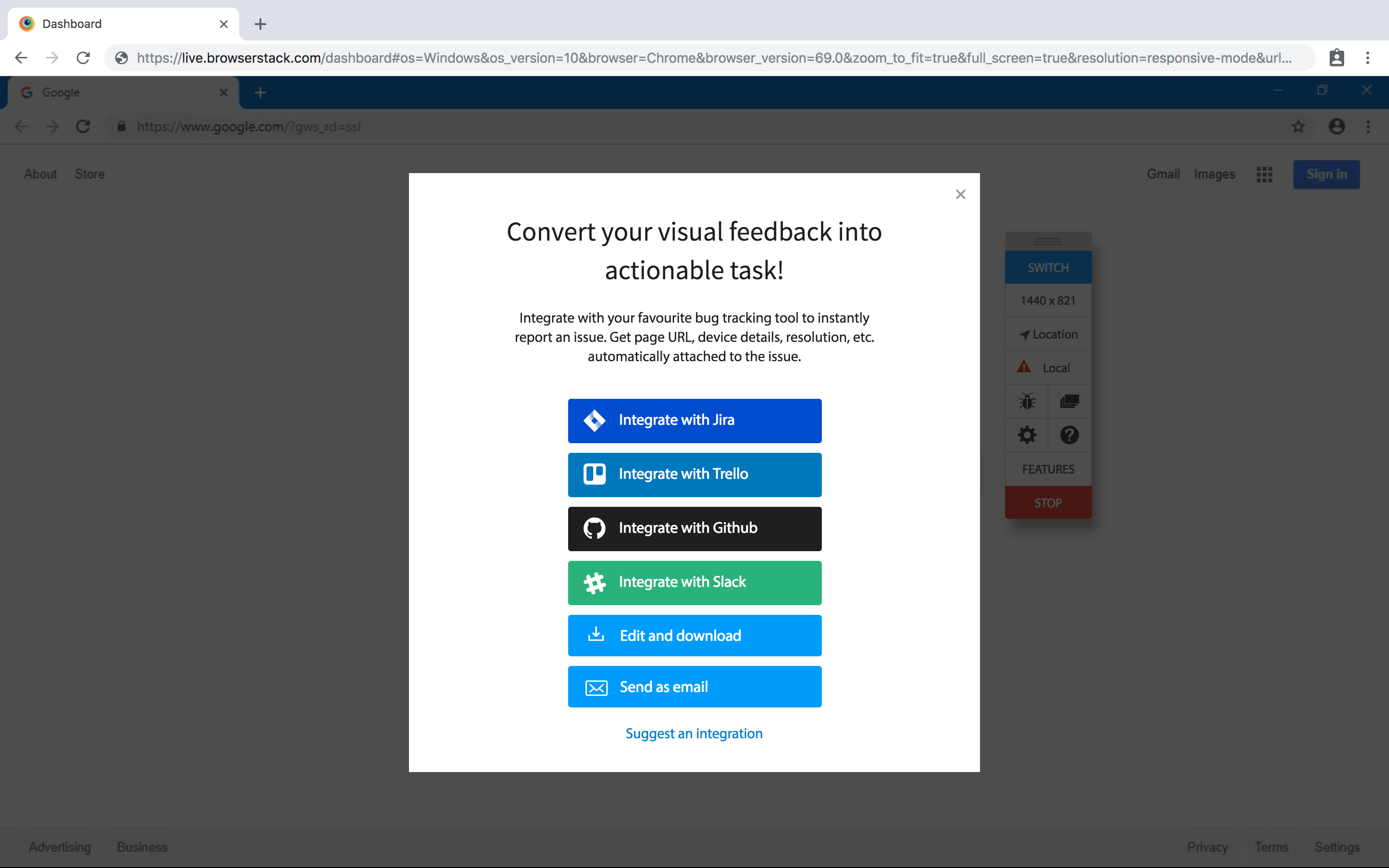
Task: Open help question mark icon
Action: click(x=1069, y=435)
